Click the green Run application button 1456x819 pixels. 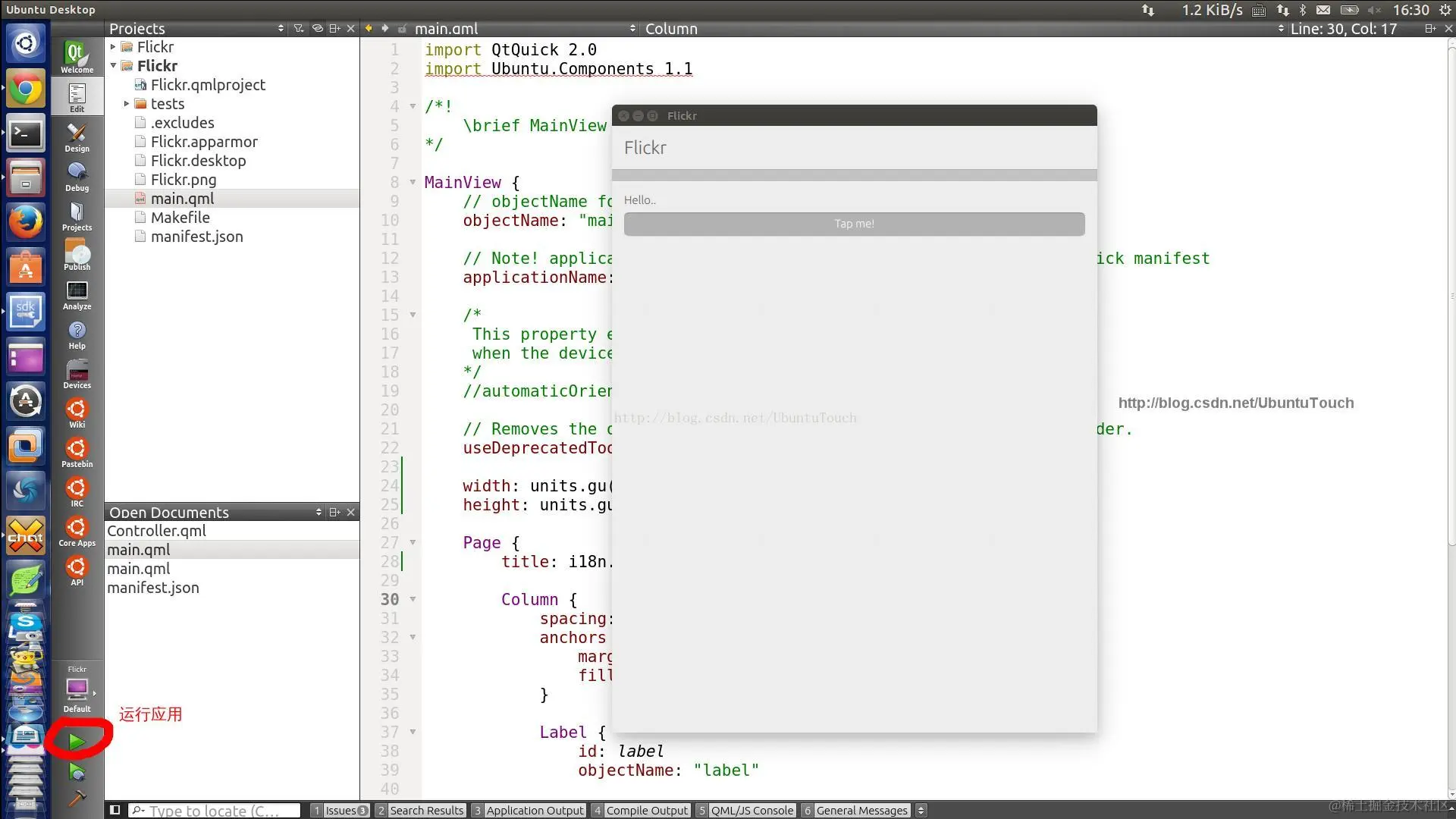(76, 741)
